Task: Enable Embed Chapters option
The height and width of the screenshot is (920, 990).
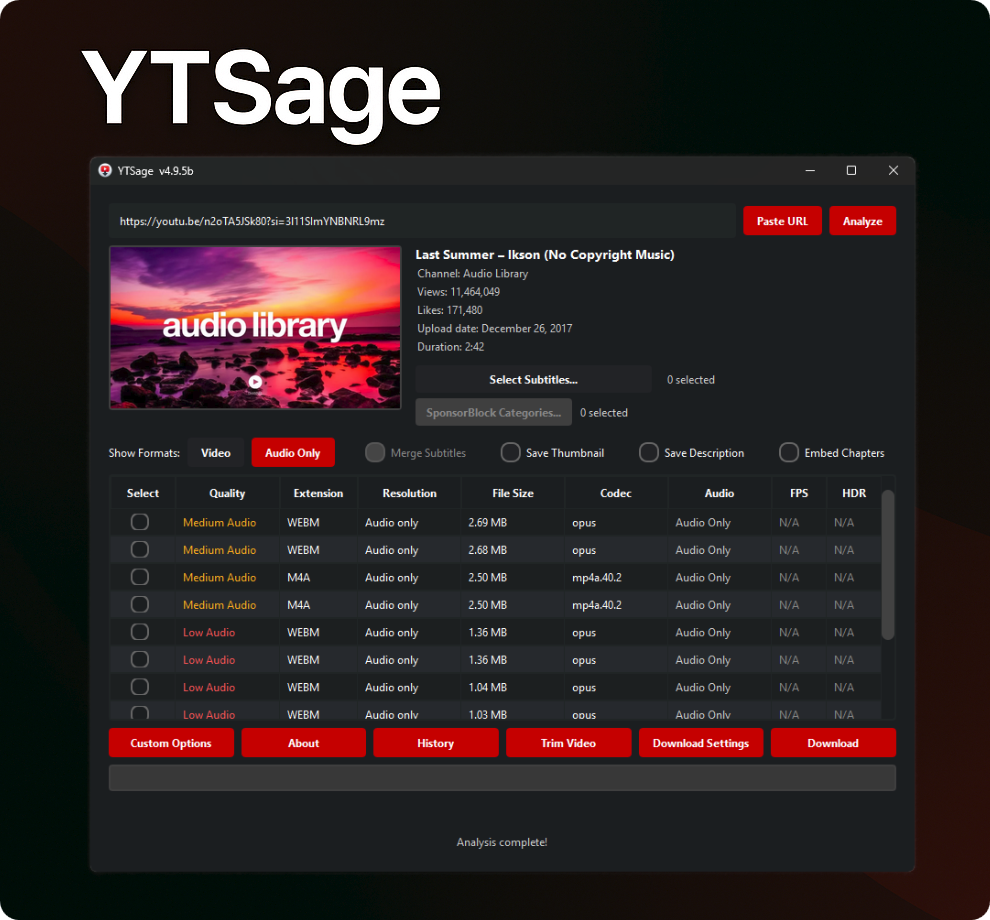Action: tap(789, 453)
